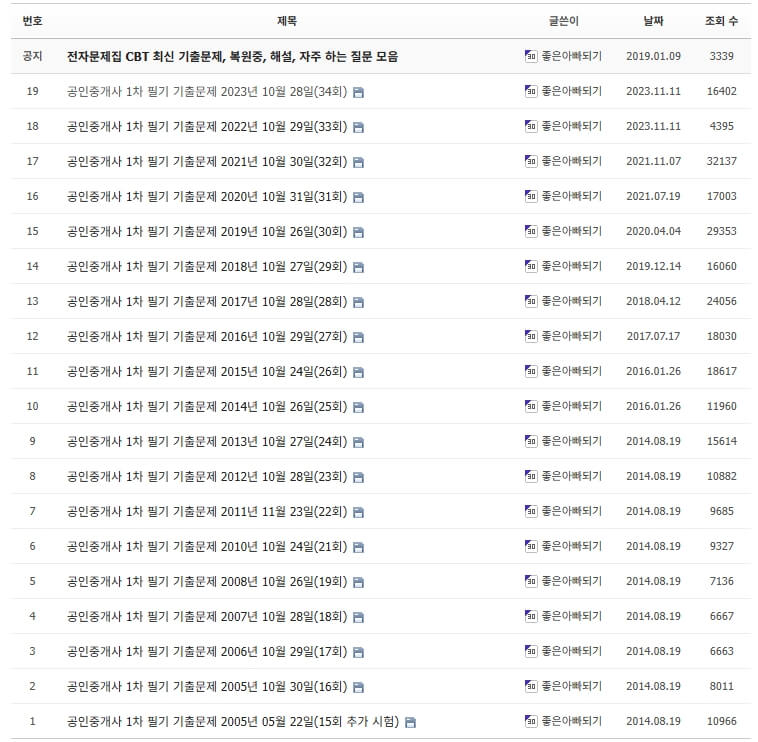The height and width of the screenshot is (742, 758).
Task: Click the disk icon beside the 2022년 10월 29일(33회) post
Action: point(358,128)
